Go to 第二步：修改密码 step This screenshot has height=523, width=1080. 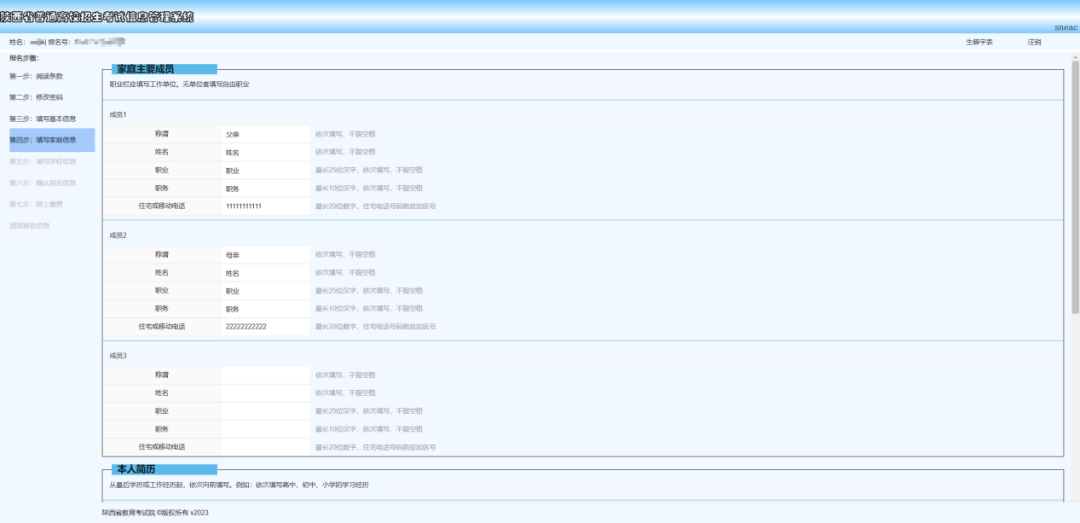(x=36, y=97)
